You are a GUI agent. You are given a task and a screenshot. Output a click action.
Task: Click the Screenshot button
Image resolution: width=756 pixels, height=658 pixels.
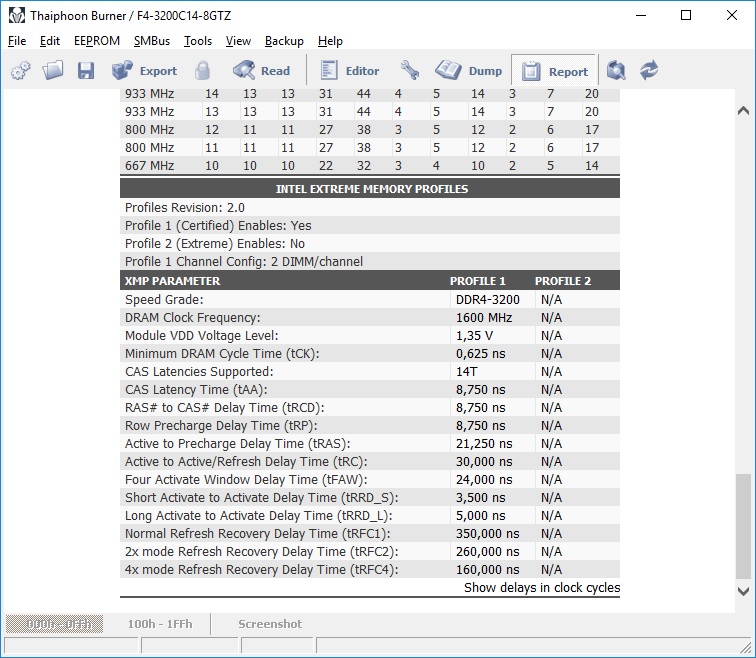[270, 624]
